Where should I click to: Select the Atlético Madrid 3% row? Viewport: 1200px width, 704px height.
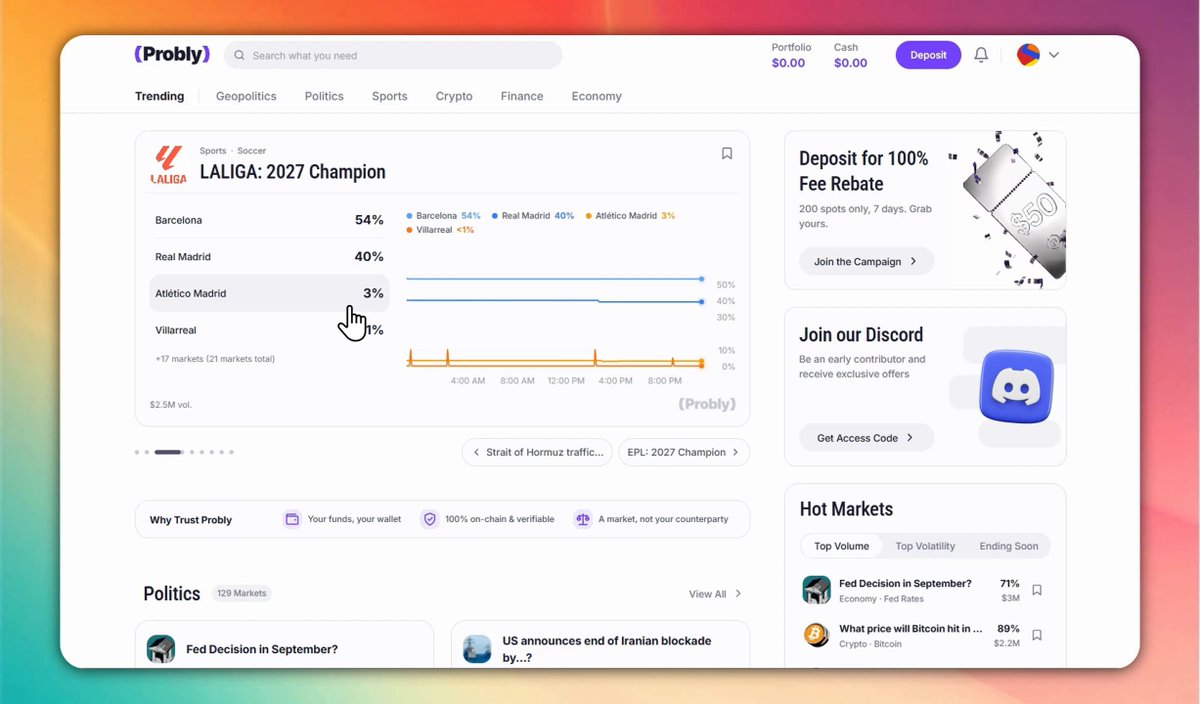click(269, 293)
